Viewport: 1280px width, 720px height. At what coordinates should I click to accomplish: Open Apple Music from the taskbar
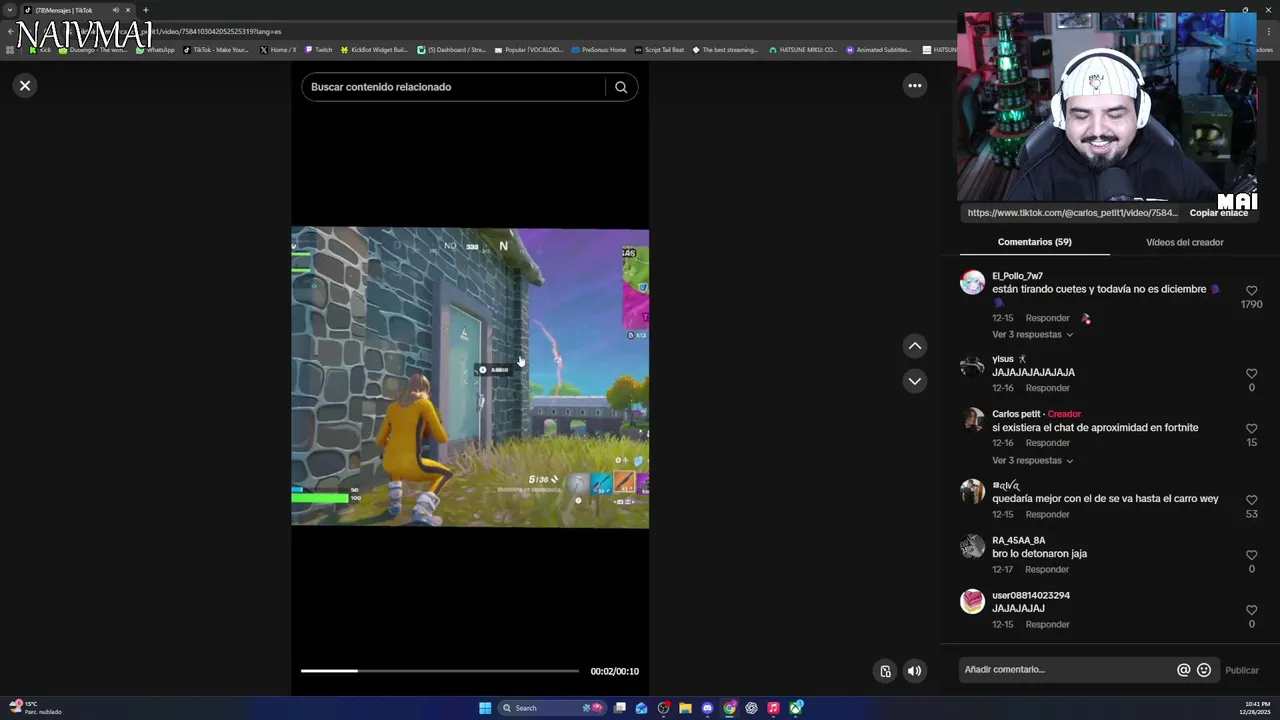click(x=773, y=708)
